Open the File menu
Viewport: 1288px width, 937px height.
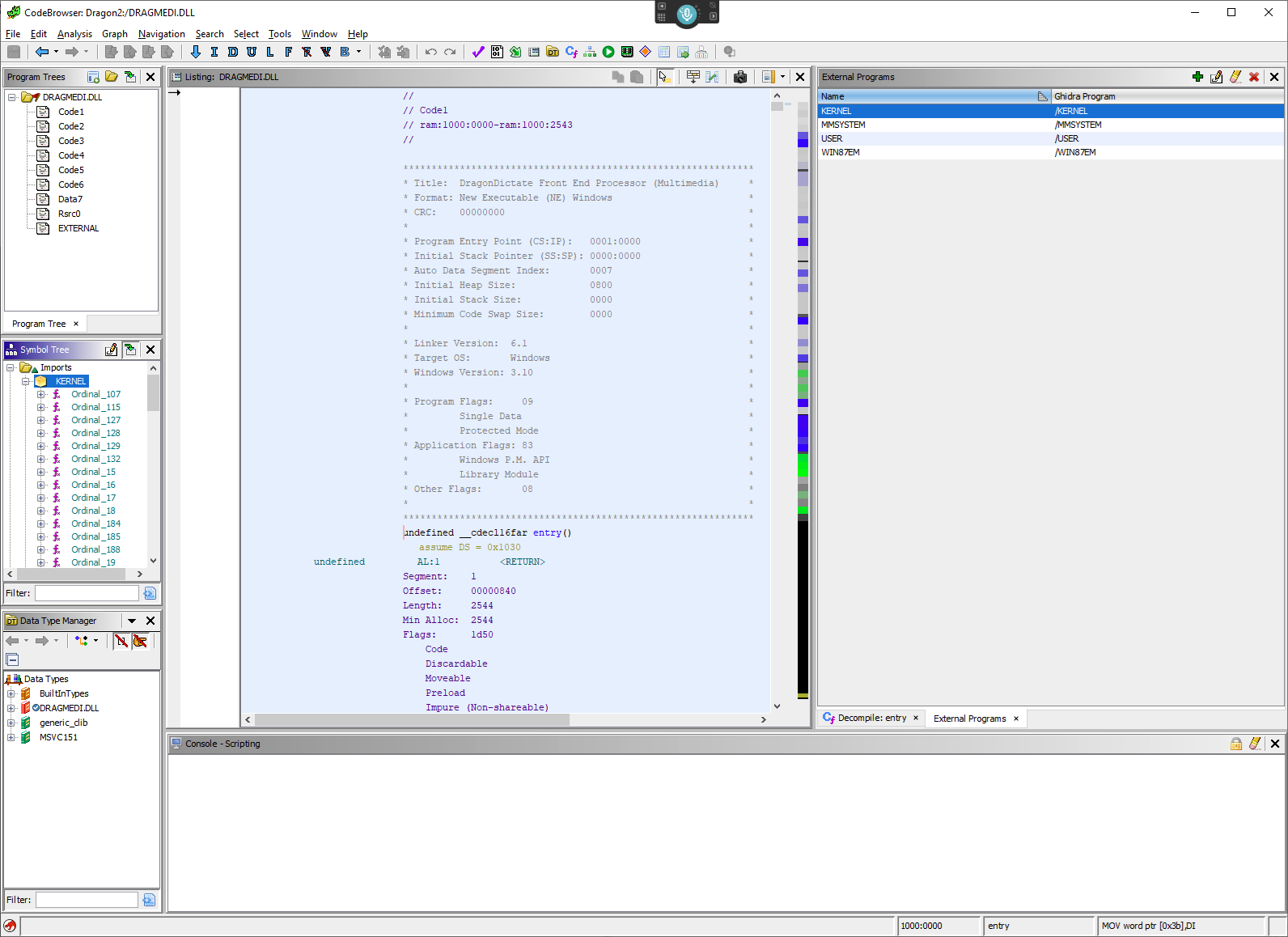point(13,34)
